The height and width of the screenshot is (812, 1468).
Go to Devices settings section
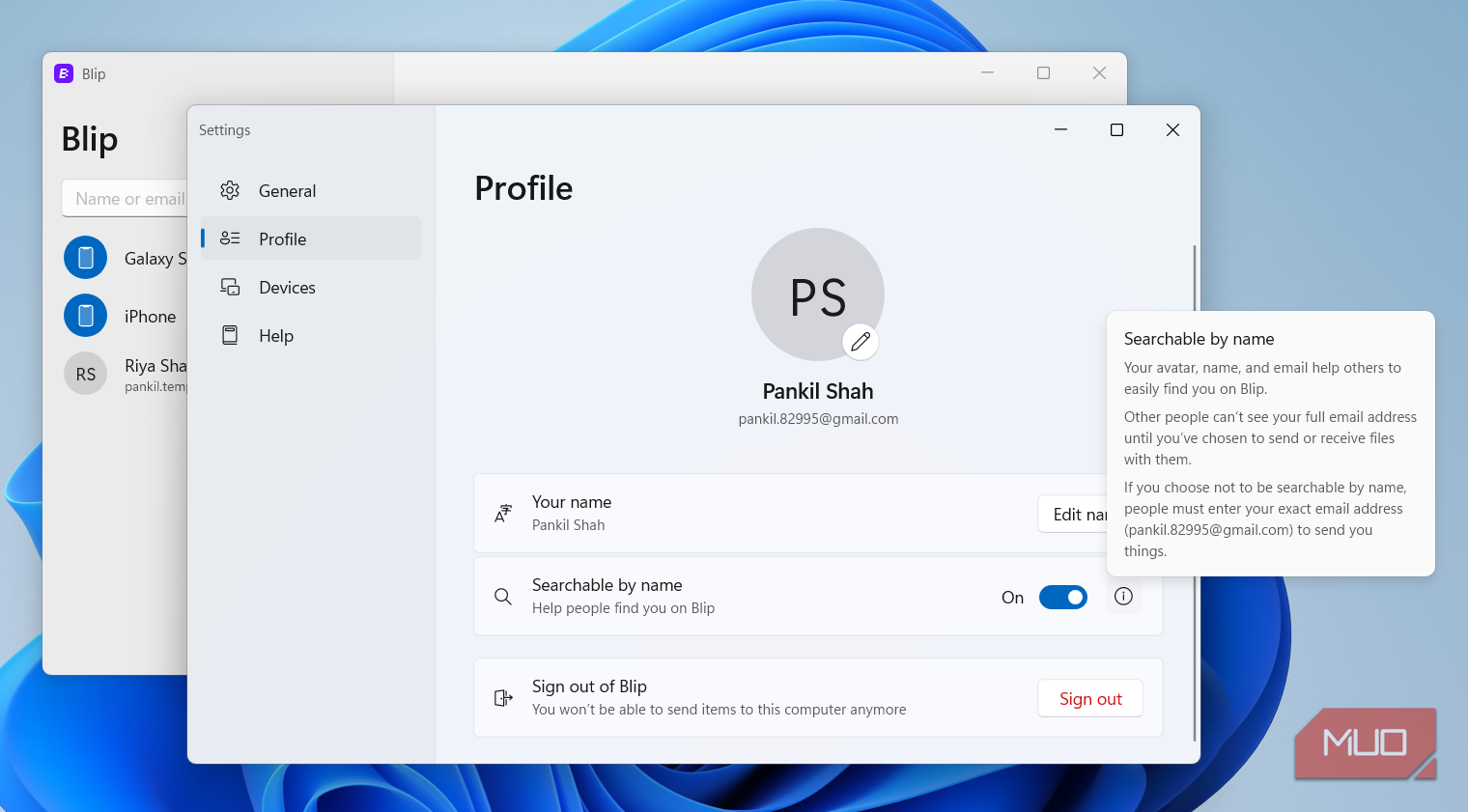point(311,287)
